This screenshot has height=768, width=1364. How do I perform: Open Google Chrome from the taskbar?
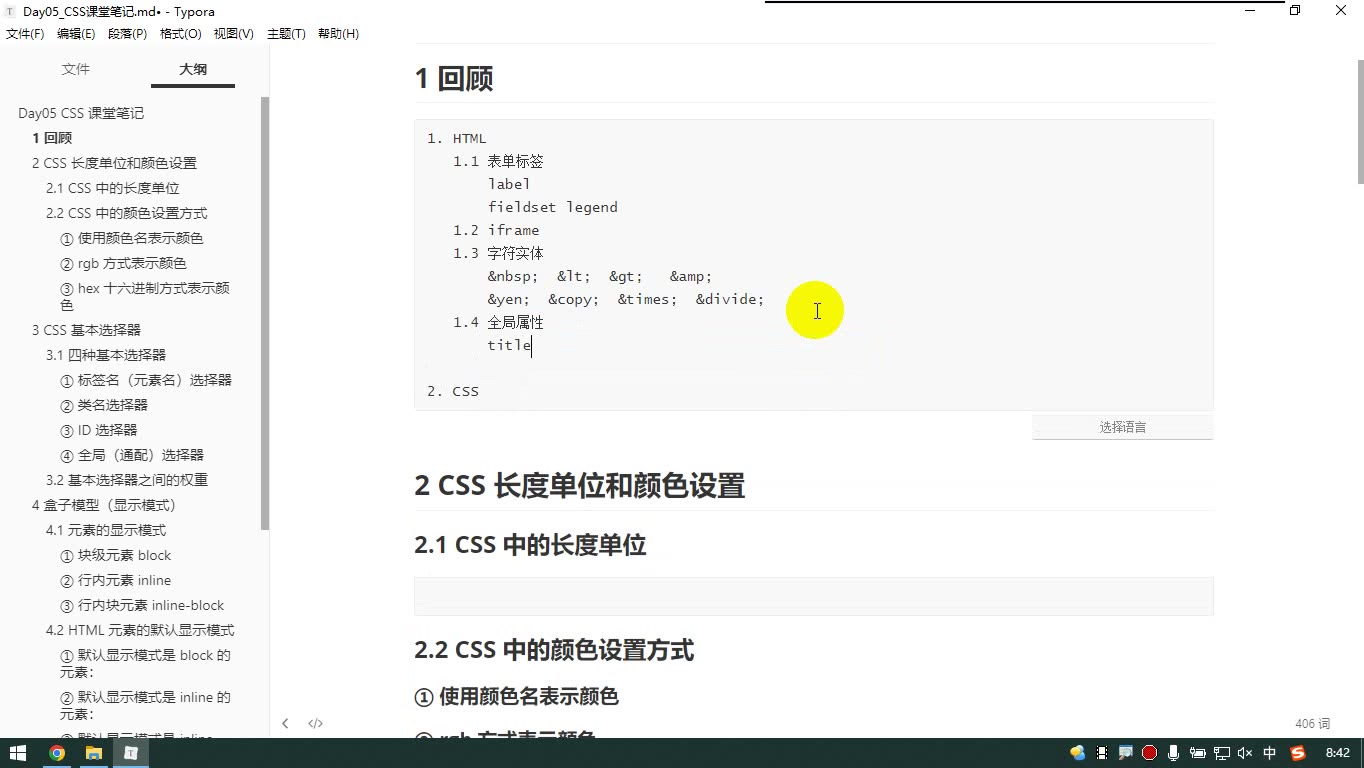pyautogui.click(x=56, y=753)
